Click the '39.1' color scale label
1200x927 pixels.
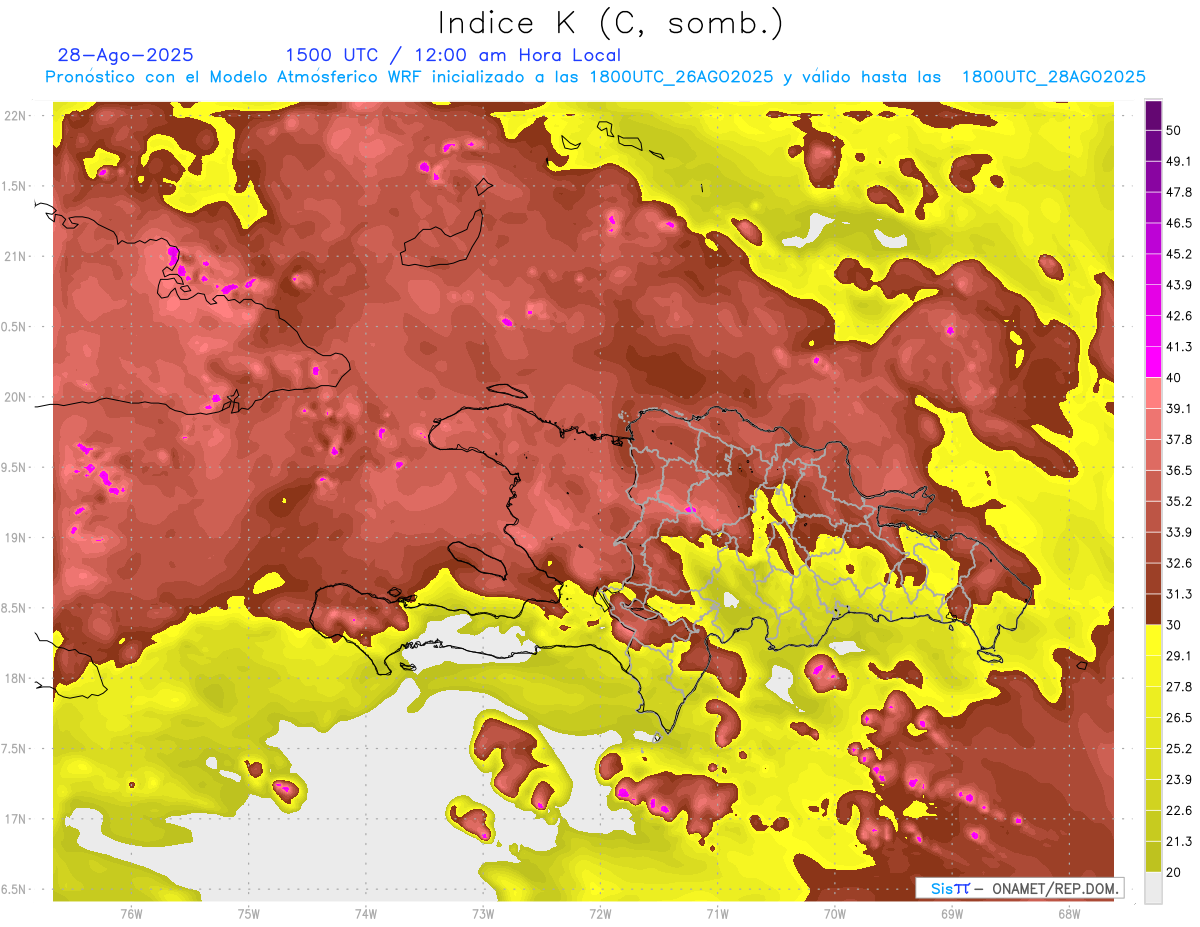[1180, 408]
